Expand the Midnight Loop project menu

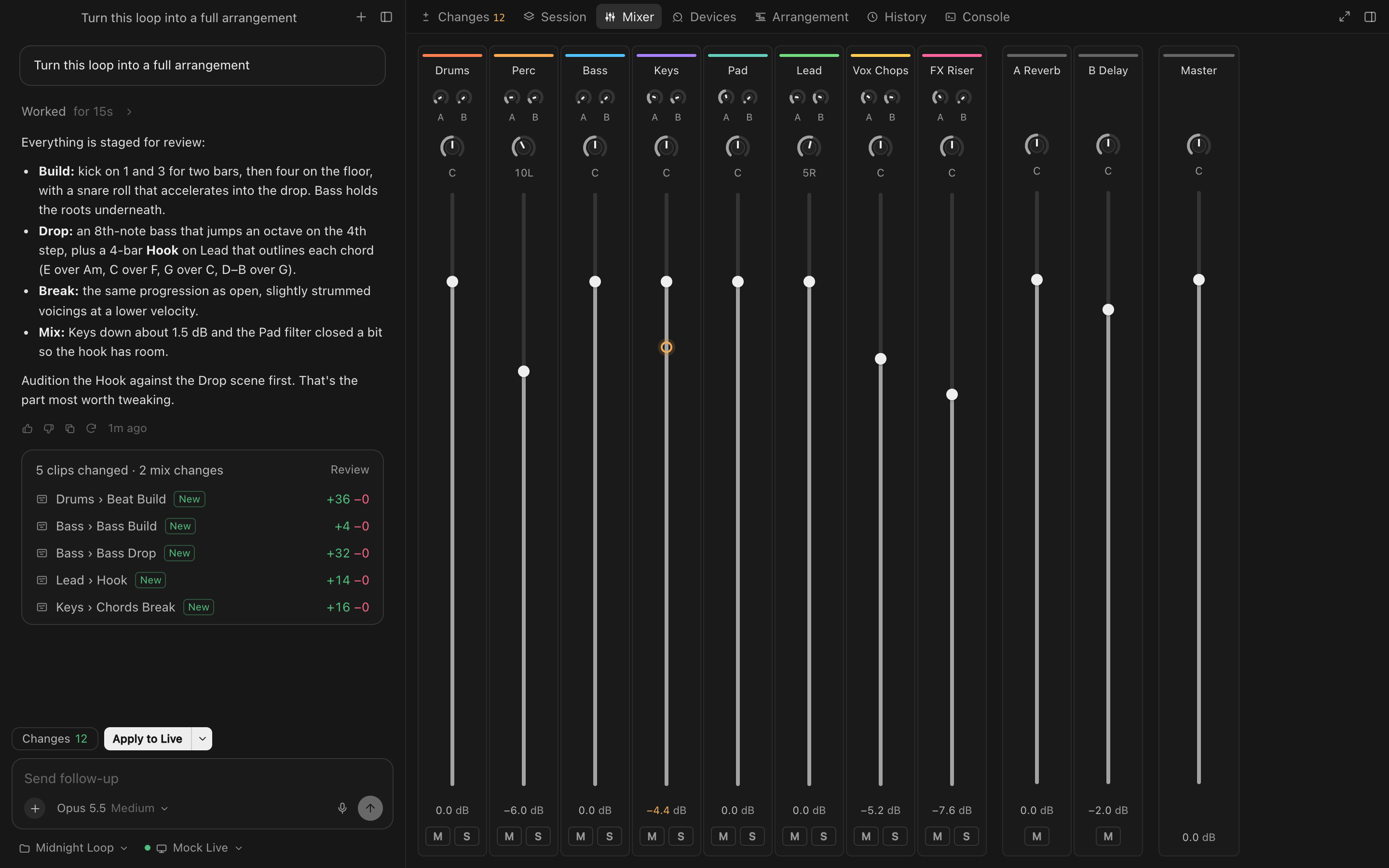[x=73, y=848]
